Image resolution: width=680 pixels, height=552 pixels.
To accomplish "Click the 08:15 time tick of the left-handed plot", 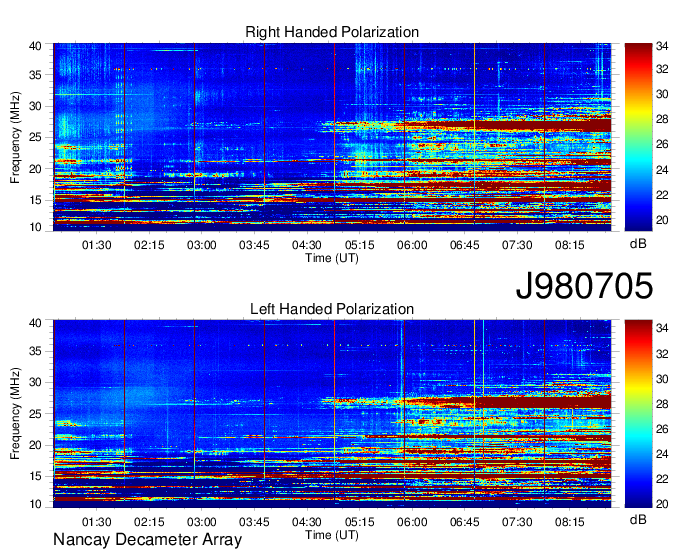I will (x=570, y=522).
